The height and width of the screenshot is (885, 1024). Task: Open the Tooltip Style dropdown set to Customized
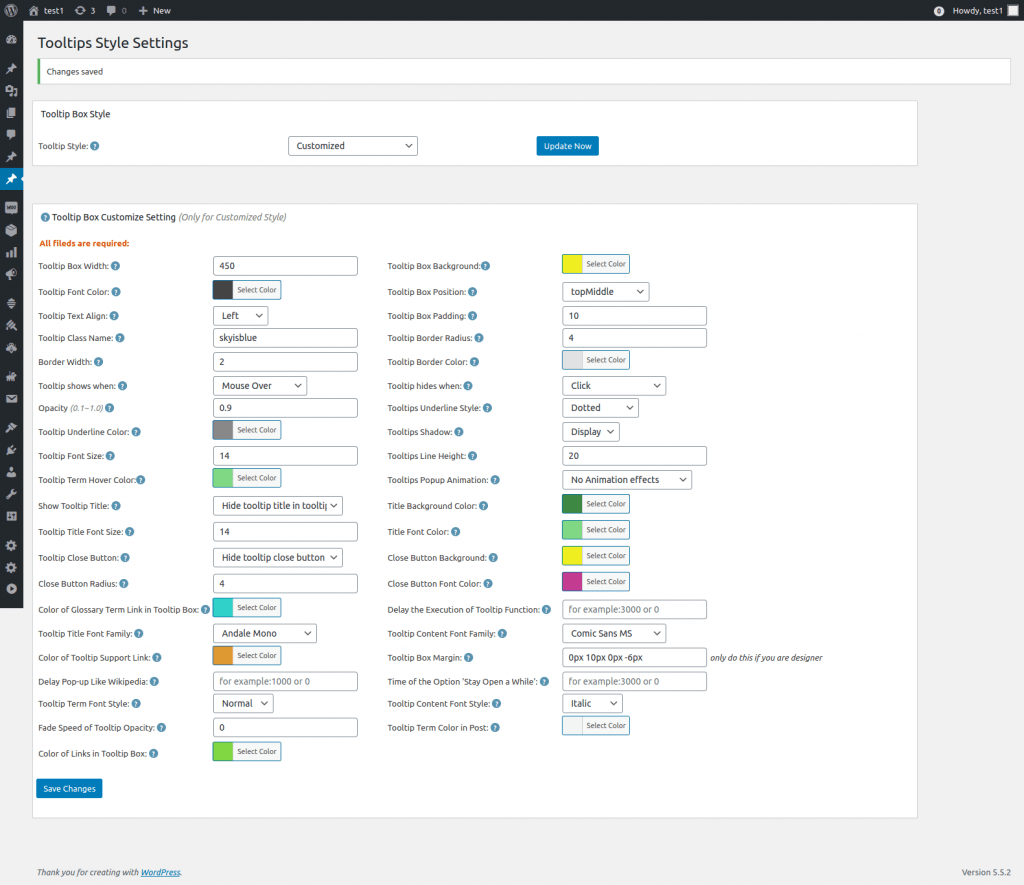[x=353, y=146]
